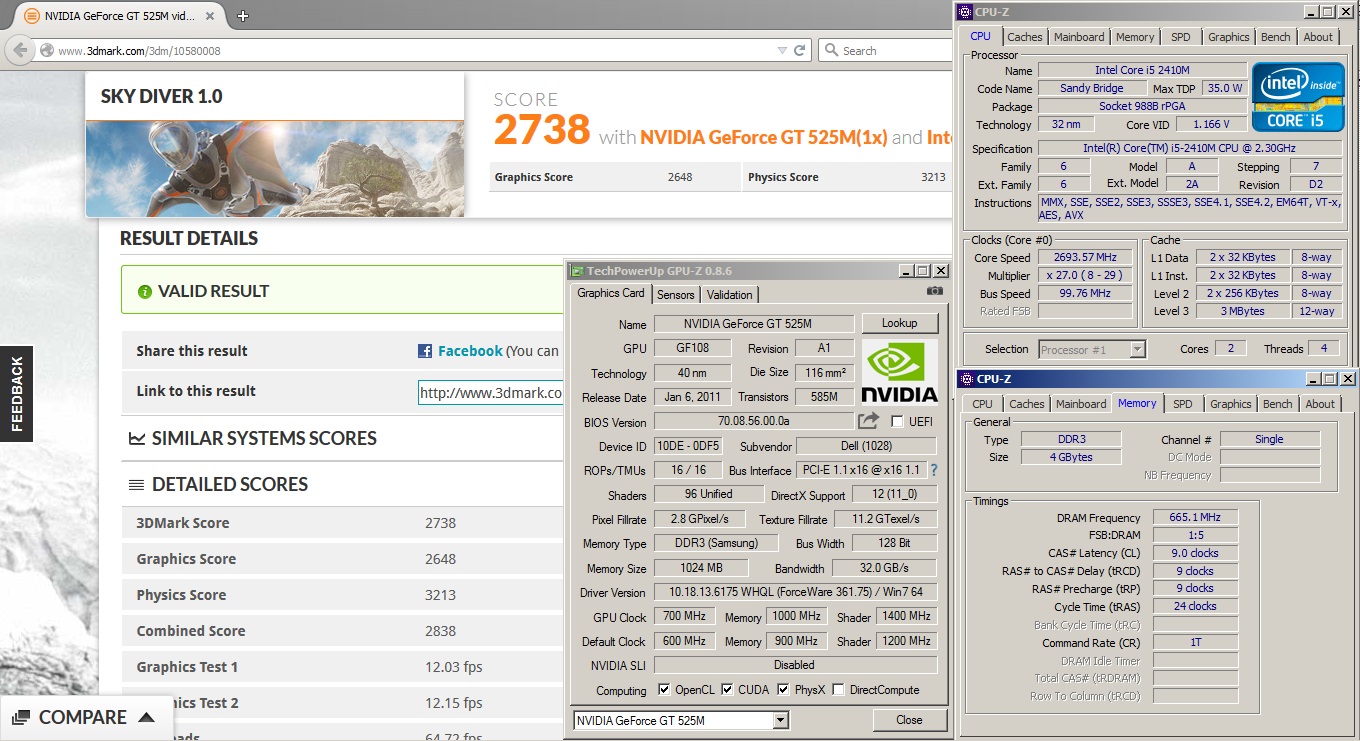The height and width of the screenshot is (741, 1360).
Task: Click NVIDIA GeForce GT 525M score link
Action: click(x=764, y=137)
